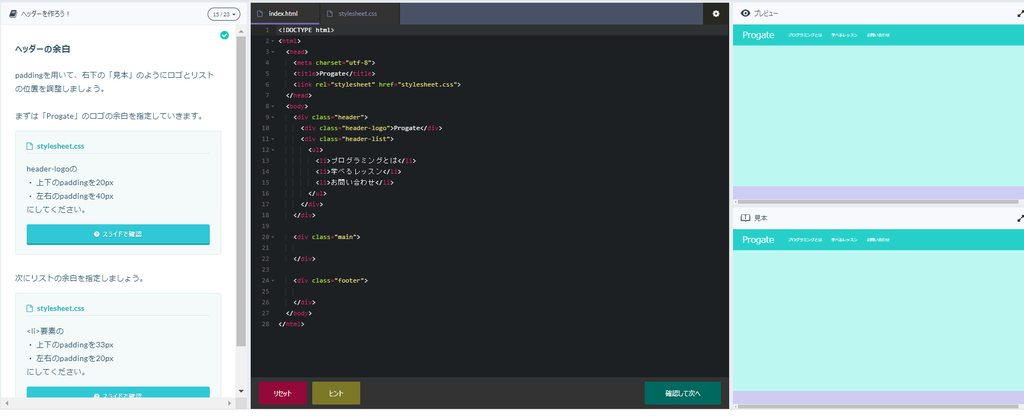Screen dimensions: 1024x416
Task: Click the ヘッダーの余白 heading
Action: 42,49
